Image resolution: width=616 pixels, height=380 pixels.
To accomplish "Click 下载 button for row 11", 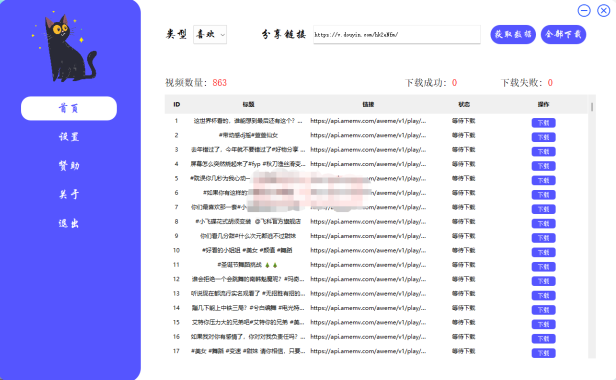I will tap(543, 267).
